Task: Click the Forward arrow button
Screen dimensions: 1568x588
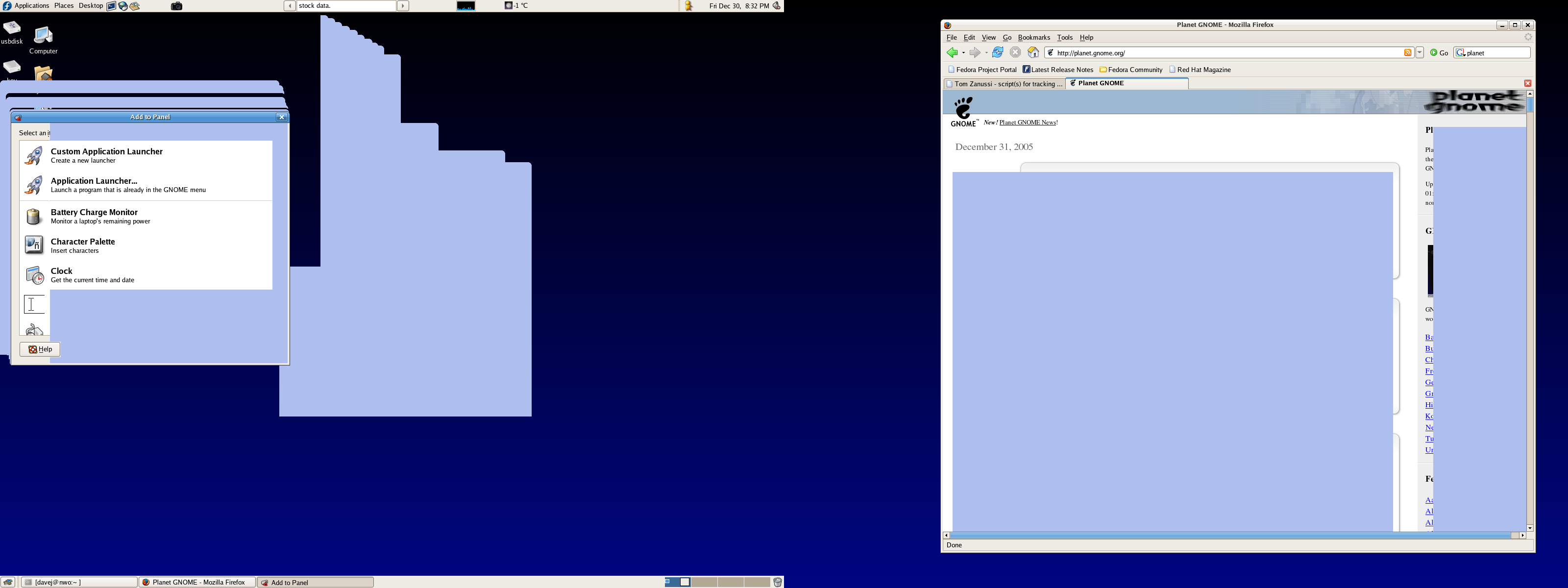Action: (975, 53)
